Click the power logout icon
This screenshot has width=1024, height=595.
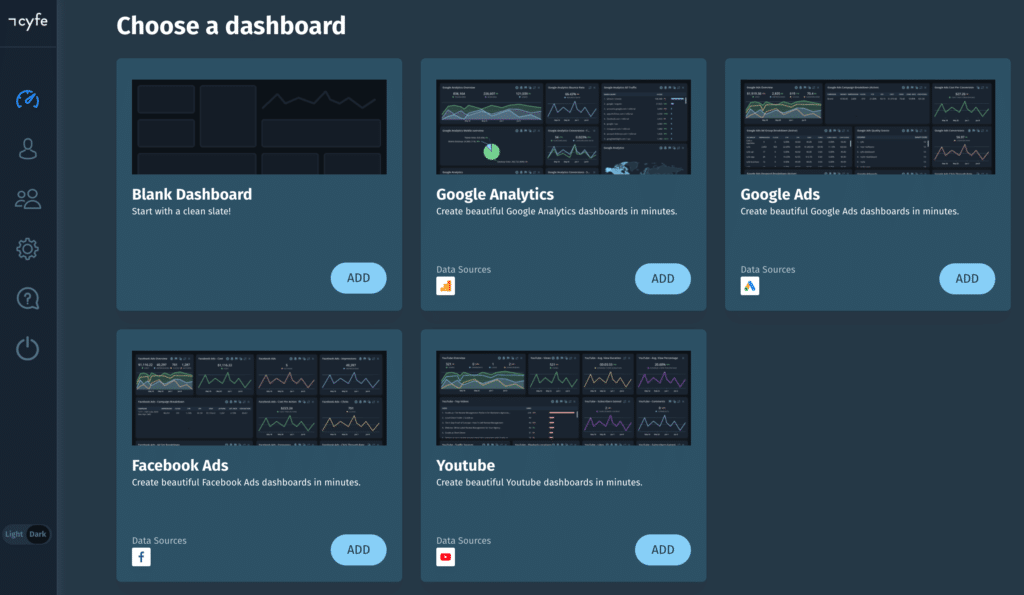[x=27, y=348]
